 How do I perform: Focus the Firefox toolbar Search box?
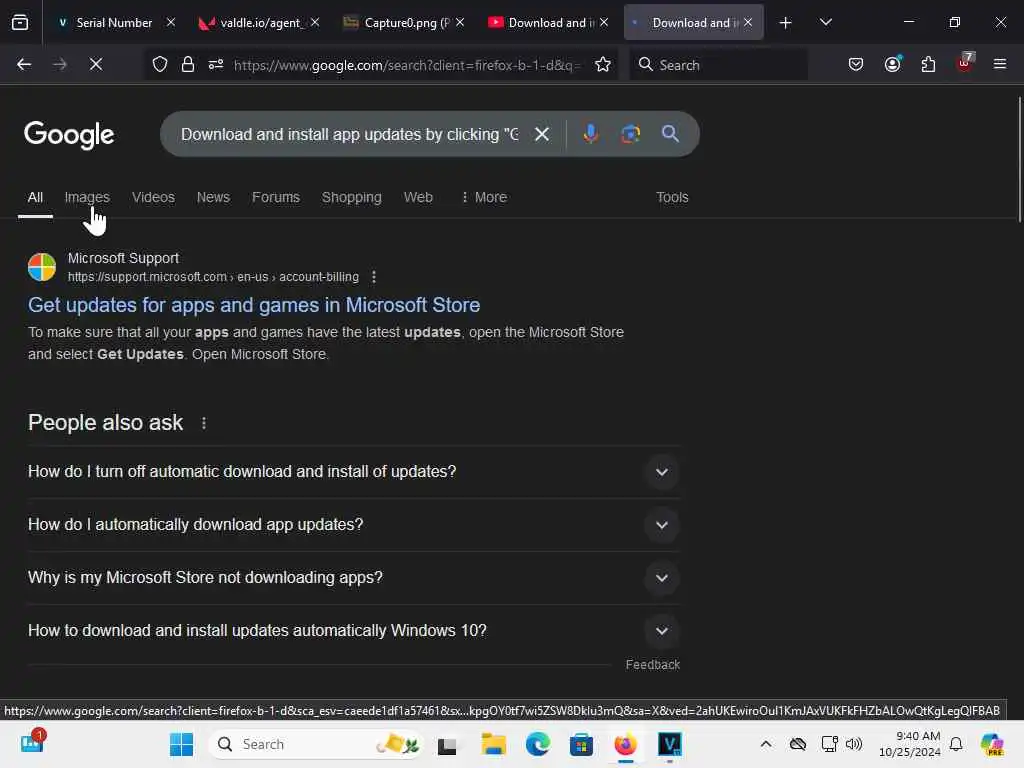(718, 65)
